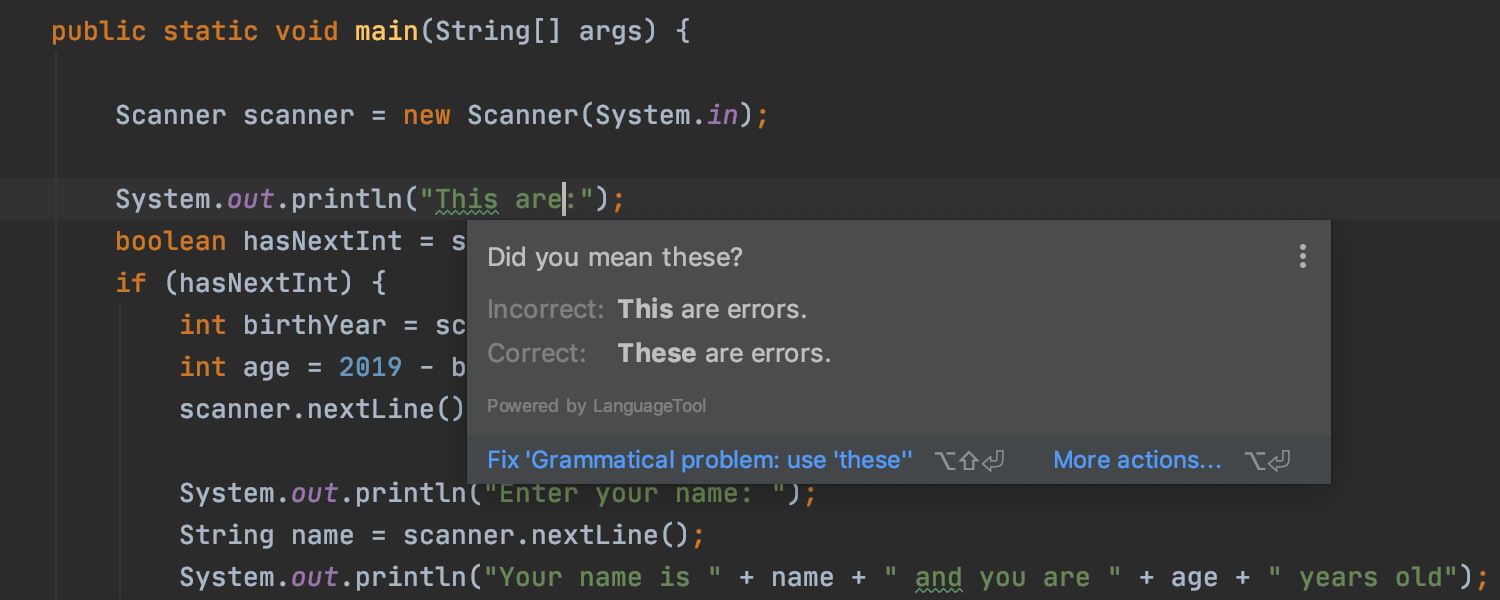
Task: Click the 'Did you mean these?' heading
Action: [x=615, y=257]
